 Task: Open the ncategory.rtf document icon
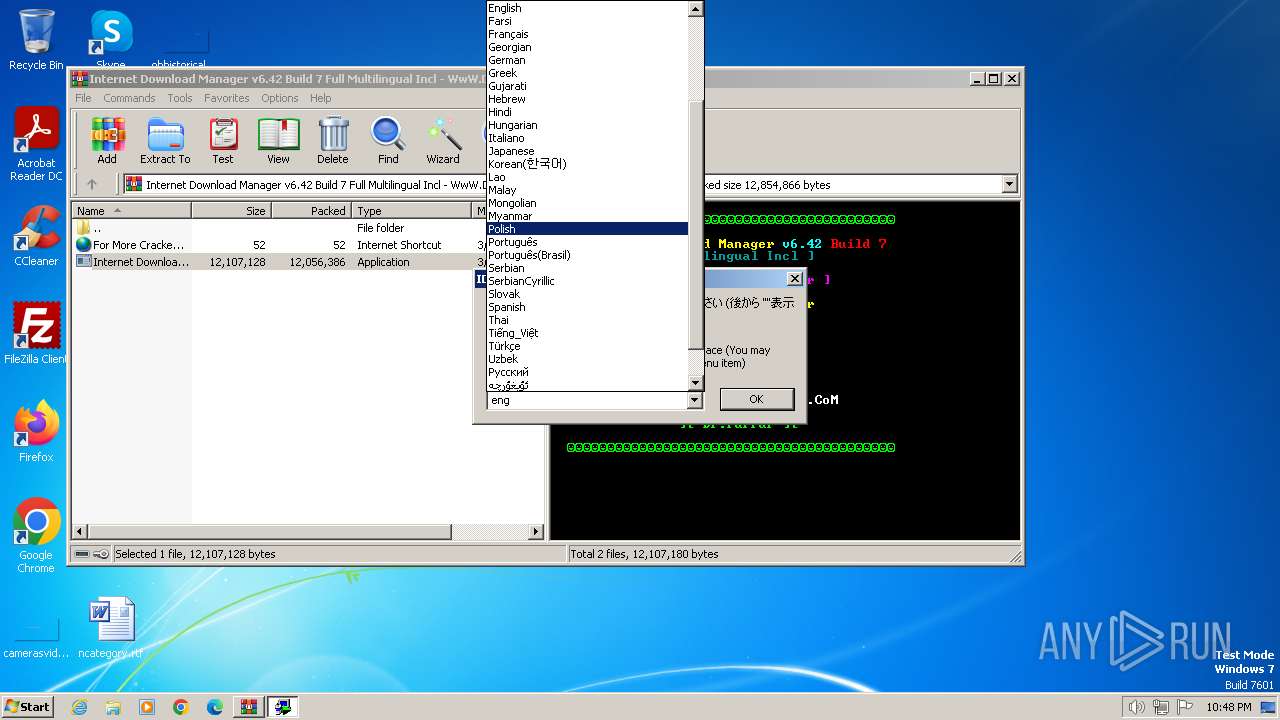[x=111, y=628]
